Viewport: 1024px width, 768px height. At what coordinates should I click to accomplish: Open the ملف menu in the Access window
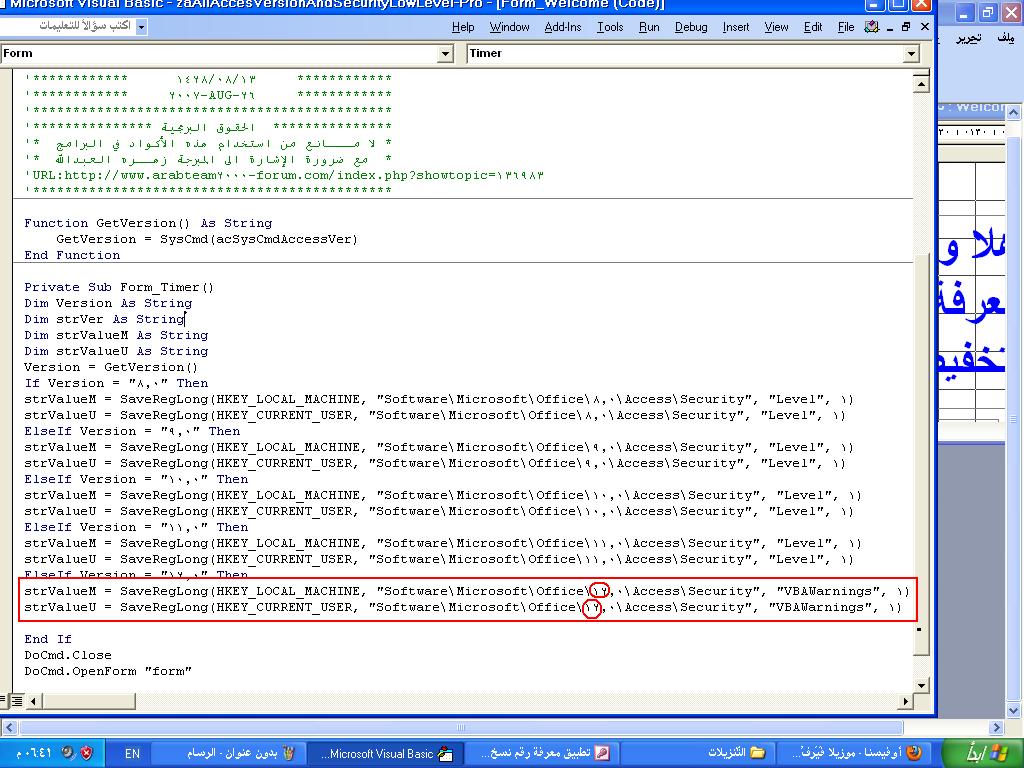pos(1006,39)
